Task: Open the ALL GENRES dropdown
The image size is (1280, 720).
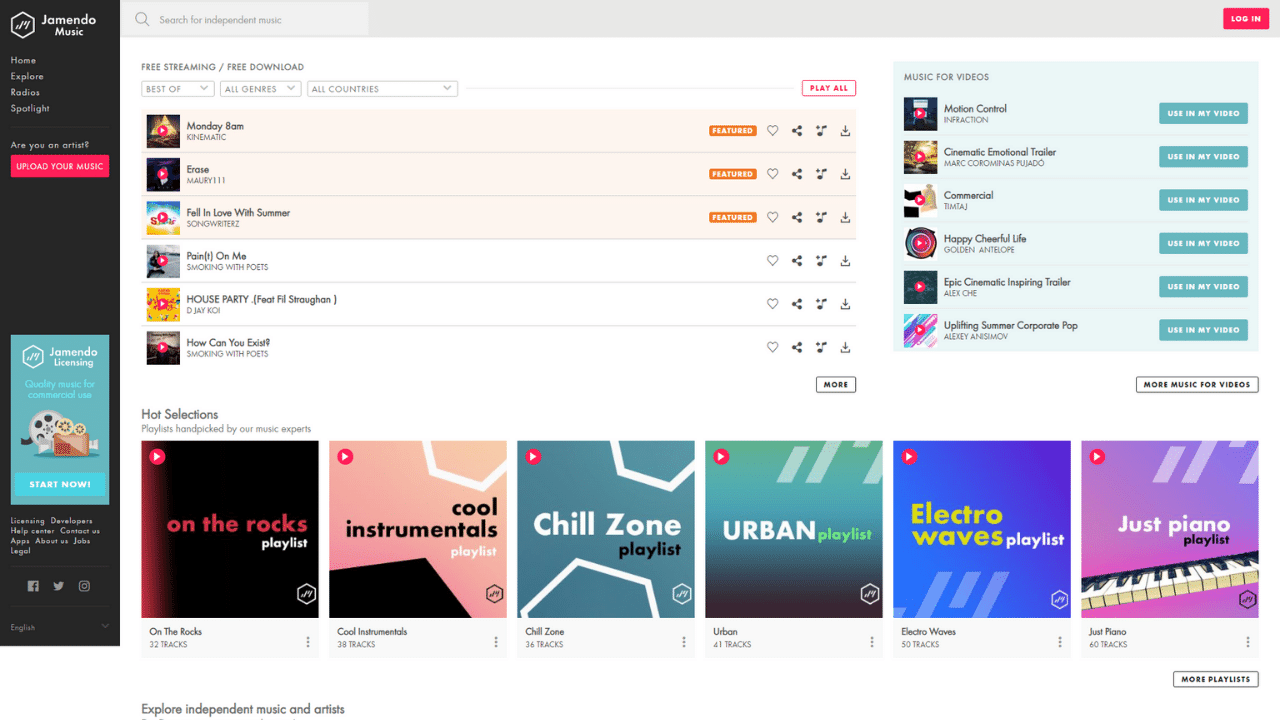Action: 261,89
